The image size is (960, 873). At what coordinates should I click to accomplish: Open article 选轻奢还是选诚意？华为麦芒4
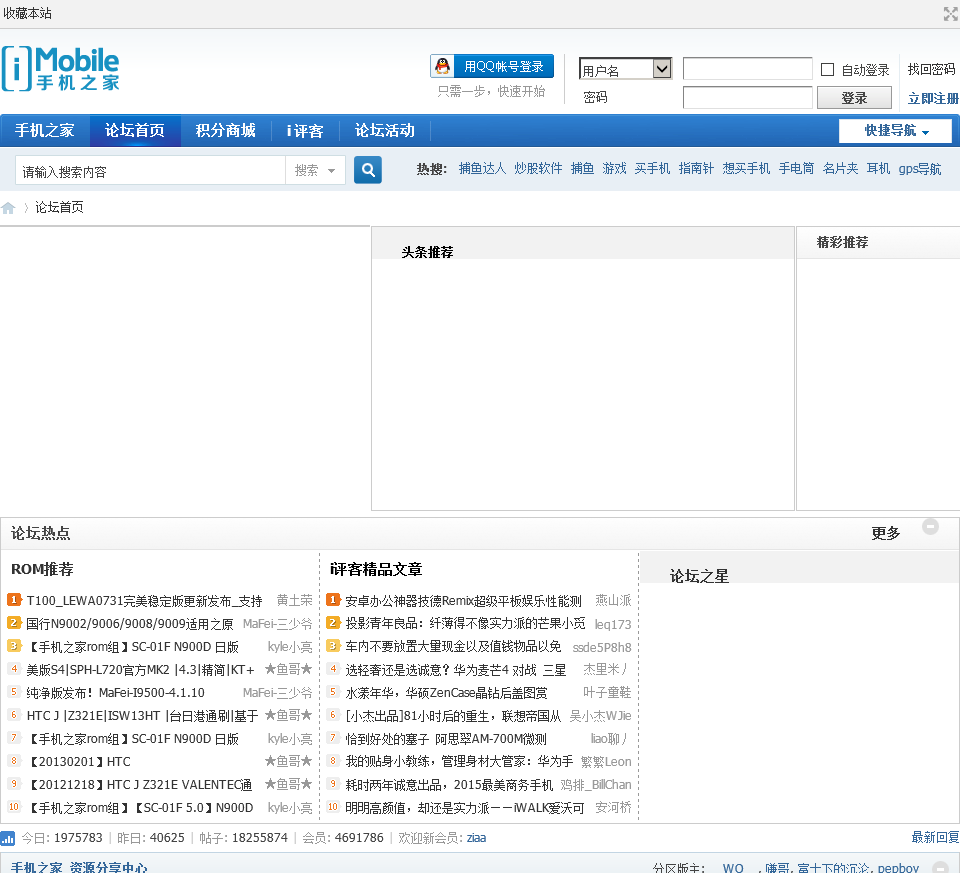pos(456,670)
